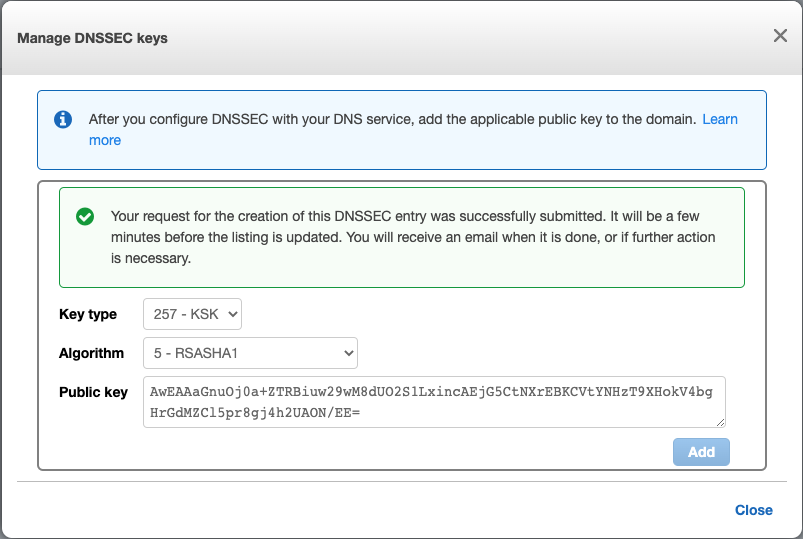Image resolution: width=803 pixels, height=539 pixels.
Task: Click the green success checkmark icon
Action: coord(85,216)
